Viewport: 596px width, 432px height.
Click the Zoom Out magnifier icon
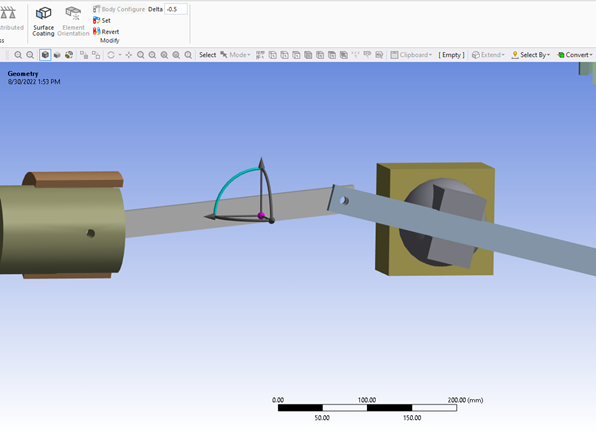pyautogui.click(x=30, y=55)
